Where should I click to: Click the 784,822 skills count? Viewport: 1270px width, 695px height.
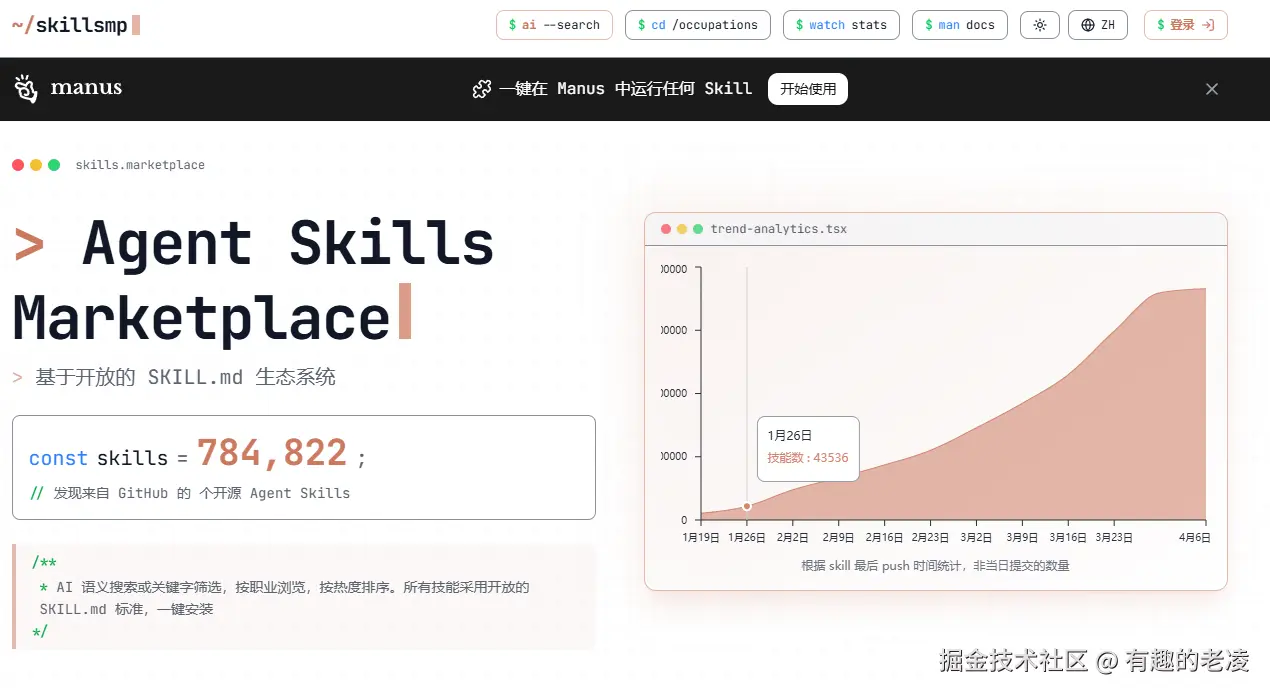click(x=272, y=454)
